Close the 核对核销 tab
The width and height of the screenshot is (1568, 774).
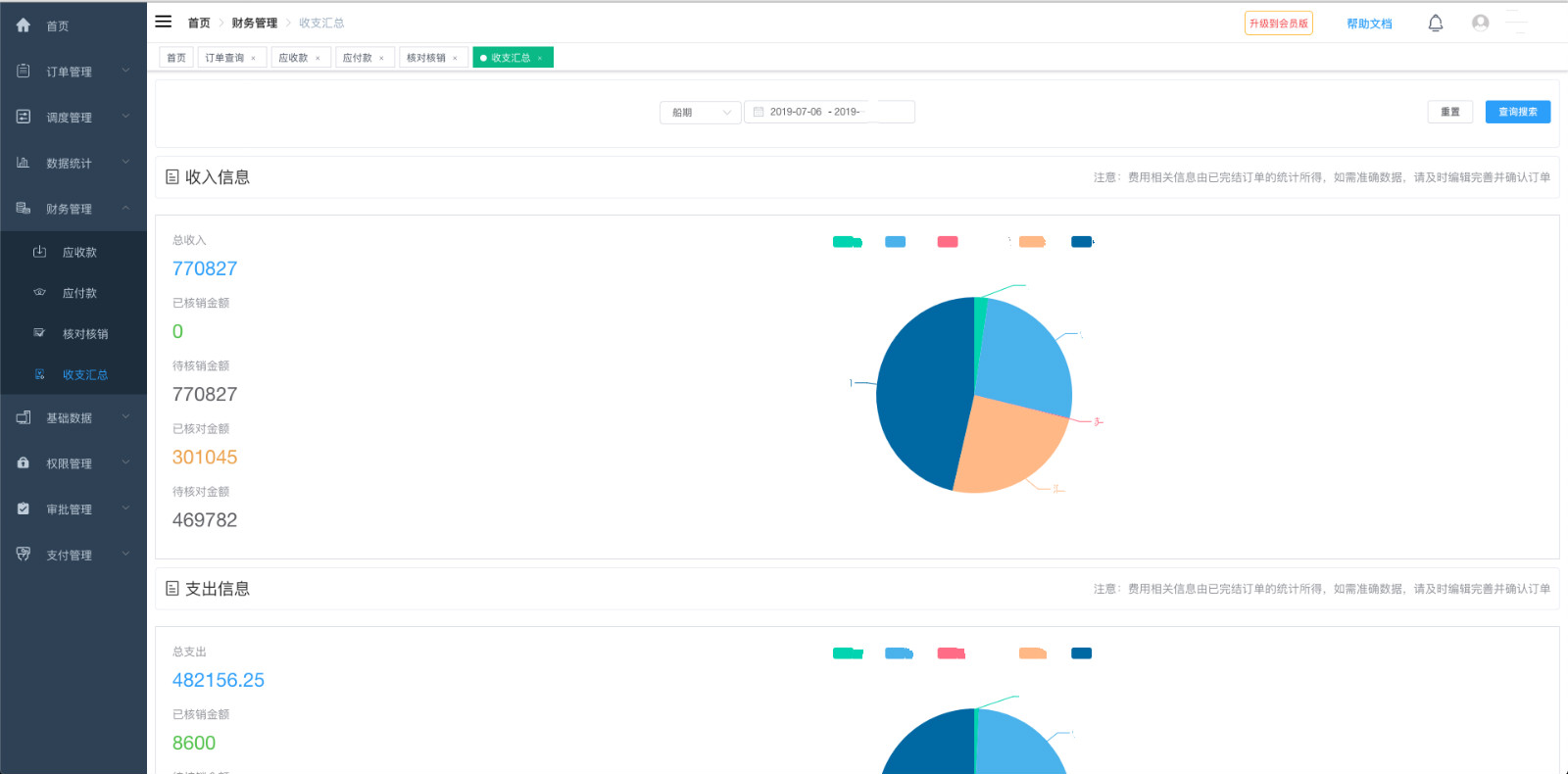pos(455,58)
